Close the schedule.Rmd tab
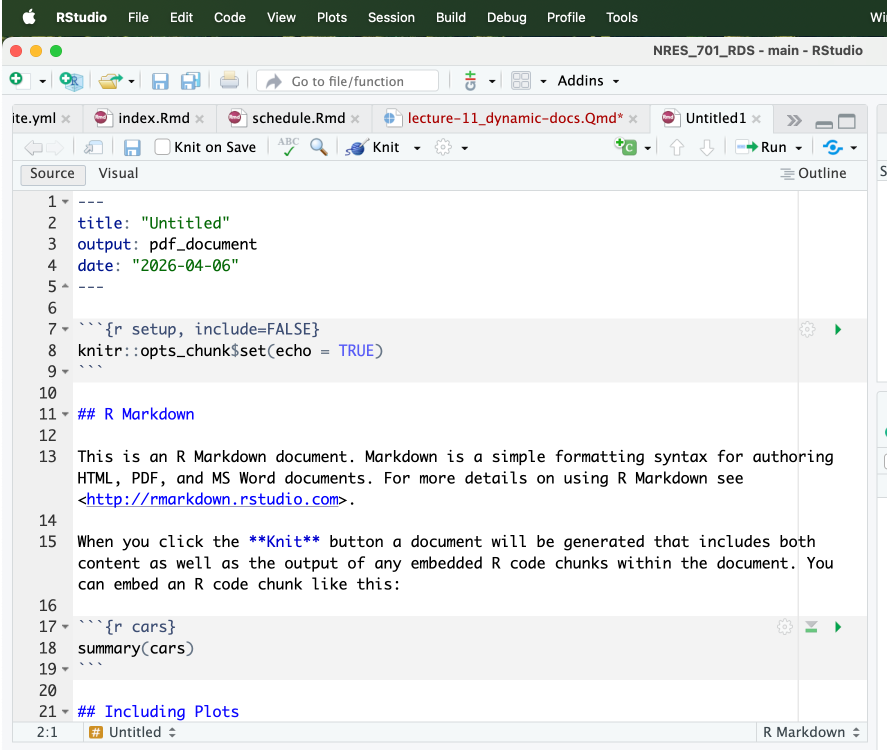The image size is (887, 750). click(x=355, y=119)
